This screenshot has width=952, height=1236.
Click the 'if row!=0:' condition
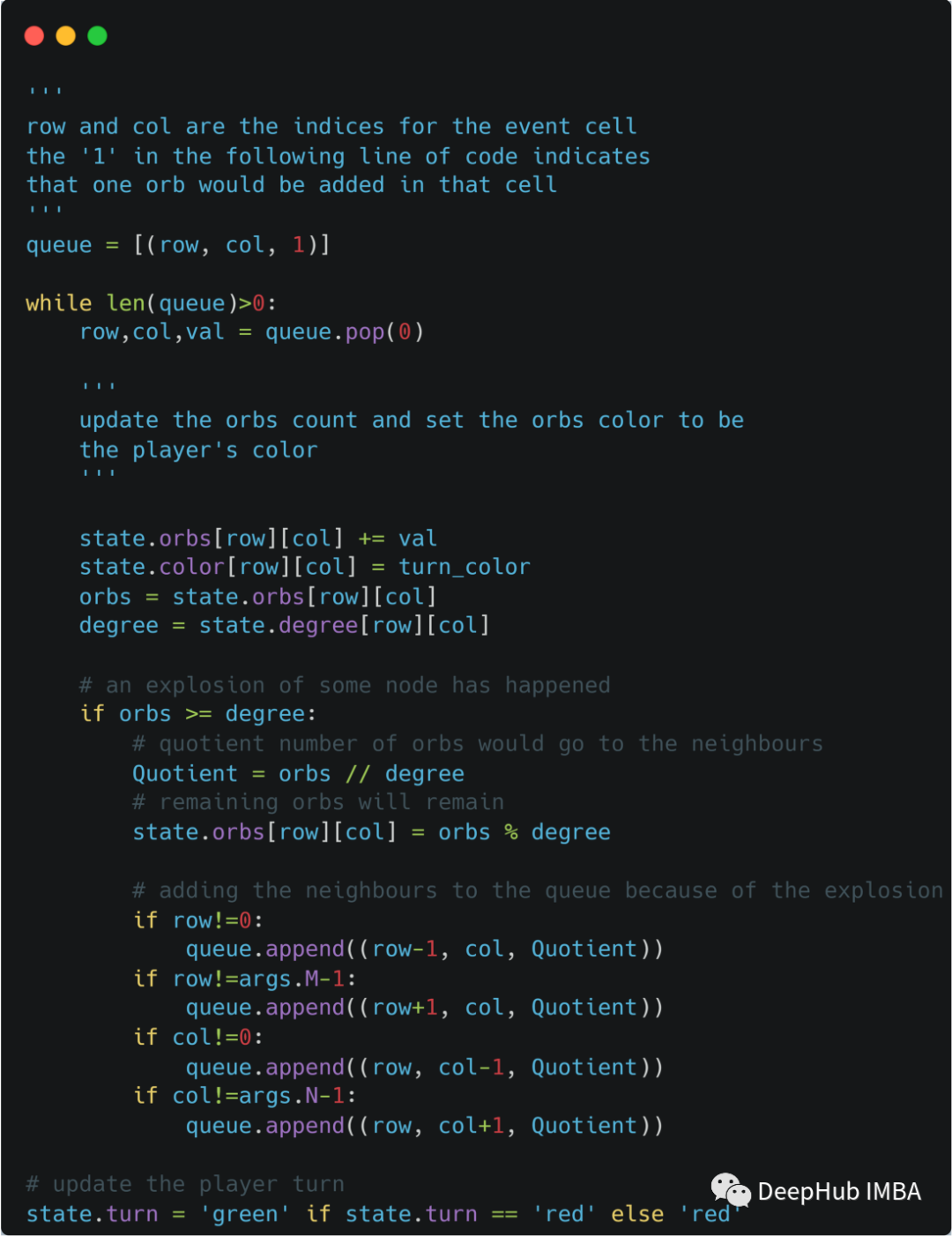click(x=198, y=920)
